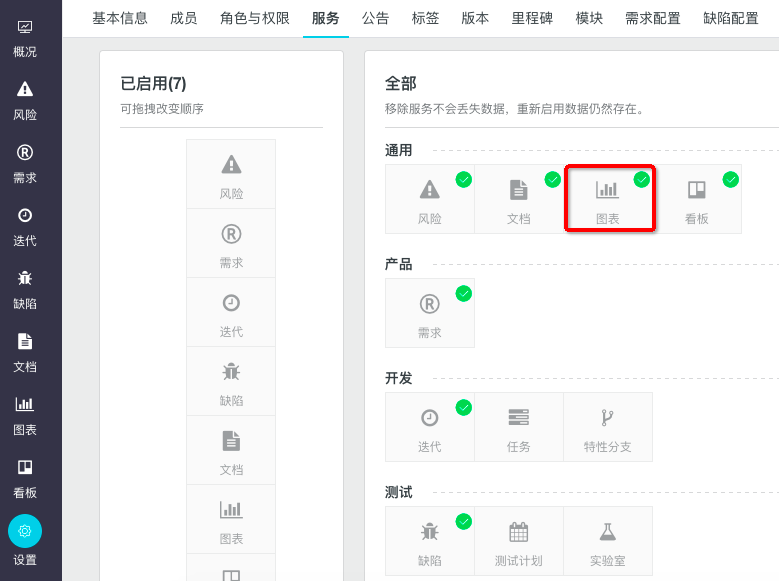Click the 通用 section label

pos(398,150)
